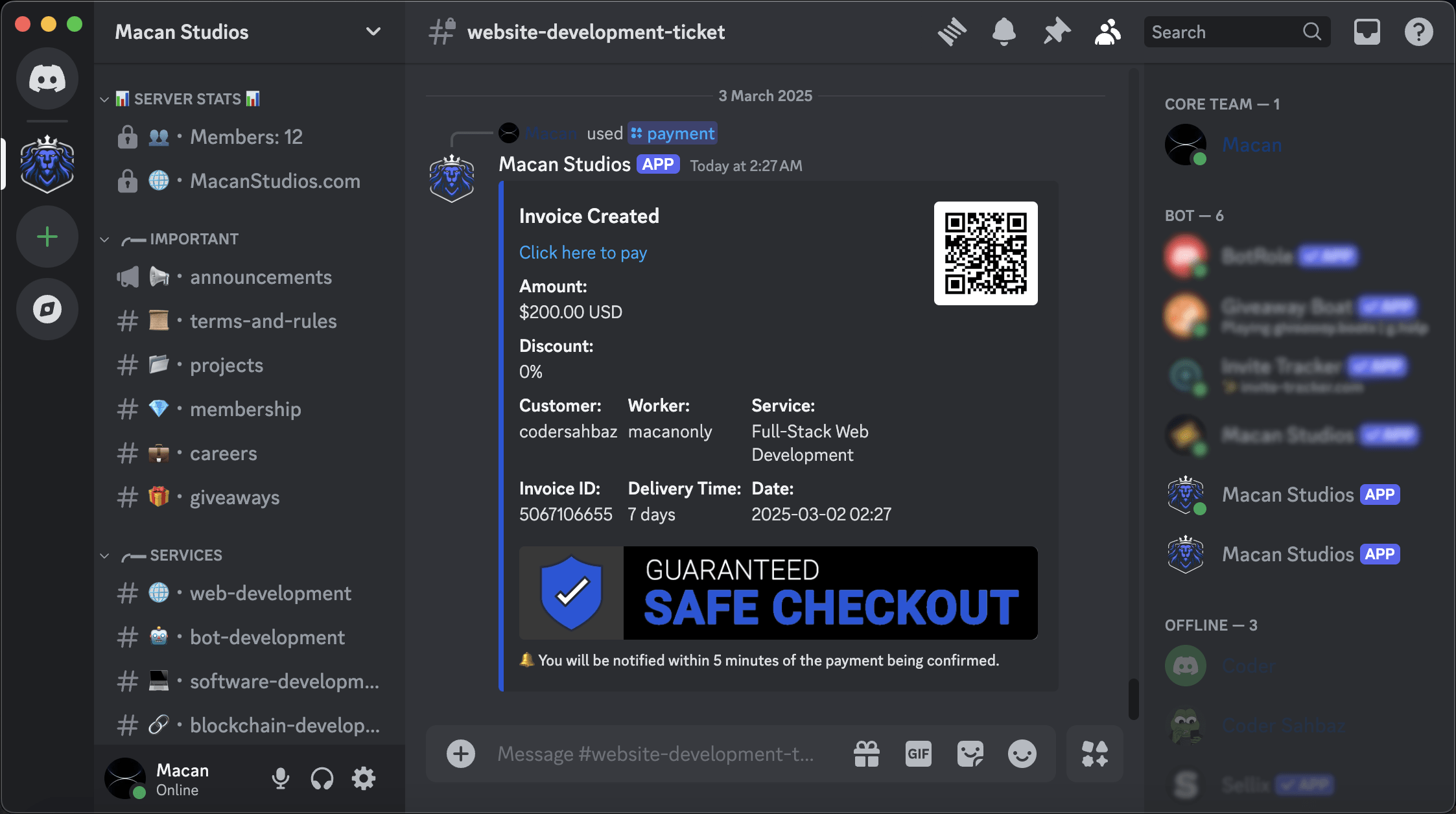Click the 'Invoice Created' embed title
1456x814 pixels.
pos(589,216)
